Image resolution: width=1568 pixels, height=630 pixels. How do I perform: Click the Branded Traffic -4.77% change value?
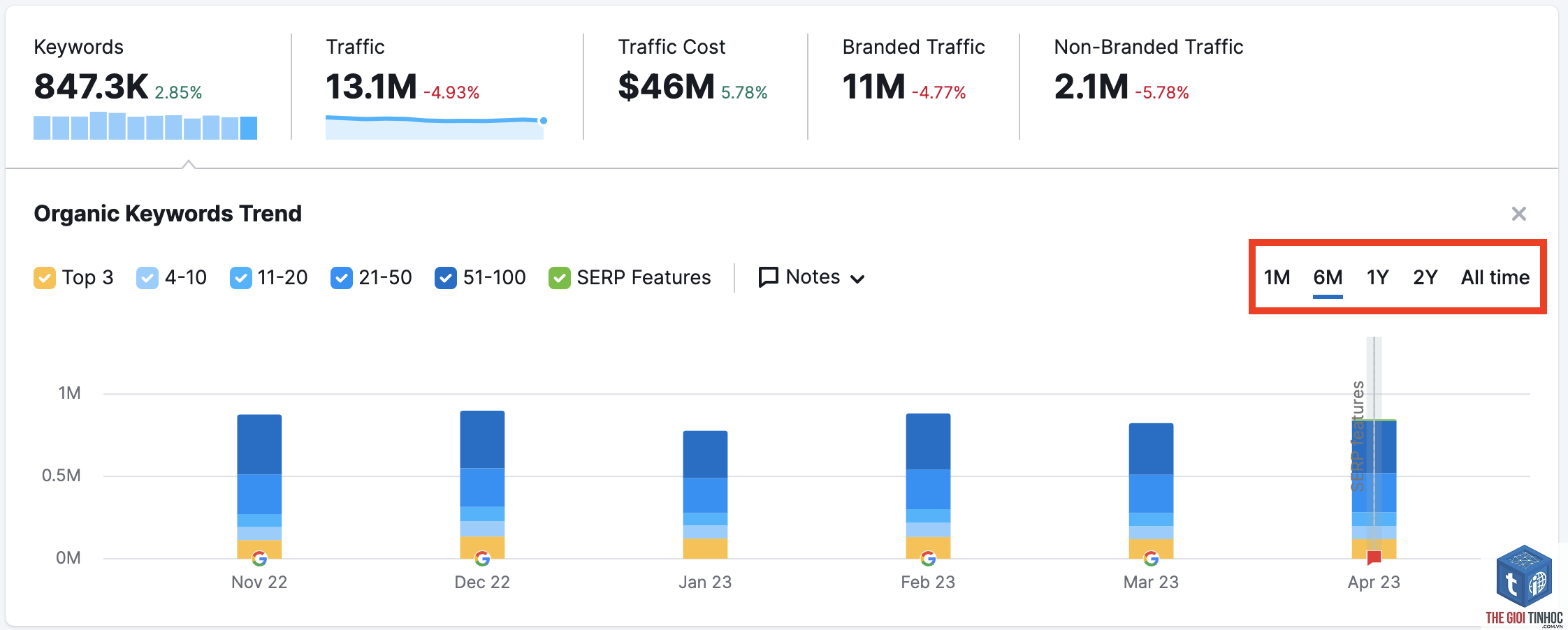tap(938, 92)
